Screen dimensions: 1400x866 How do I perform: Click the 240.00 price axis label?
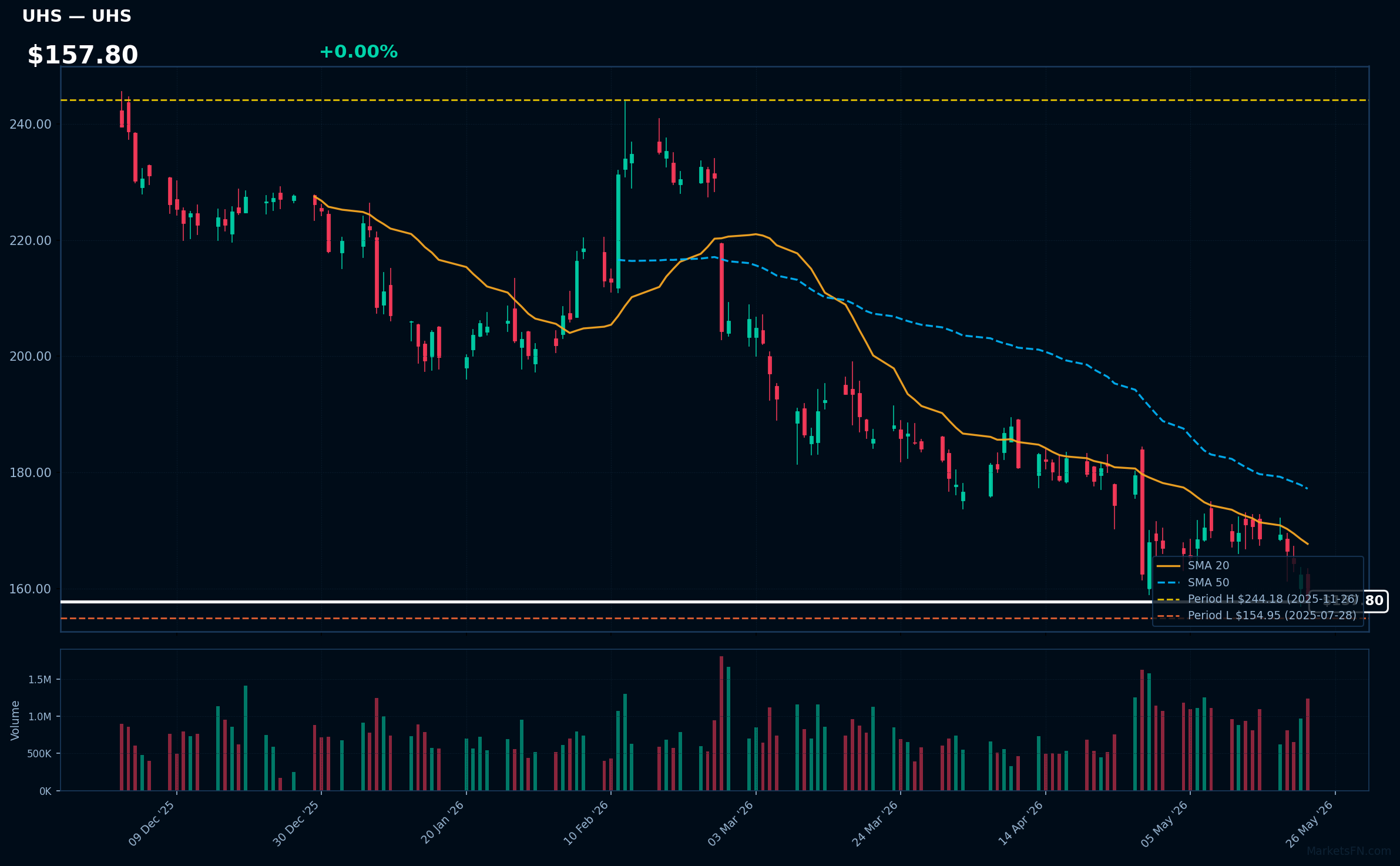pyautogui.click(x=31, y=124)
